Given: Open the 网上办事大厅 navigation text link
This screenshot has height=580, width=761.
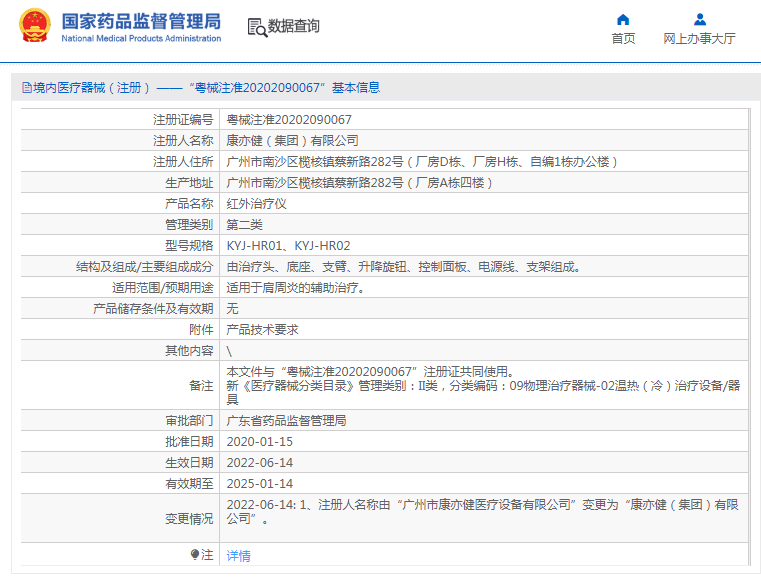Looking at the screenshot, I should [x=699, y=39].
